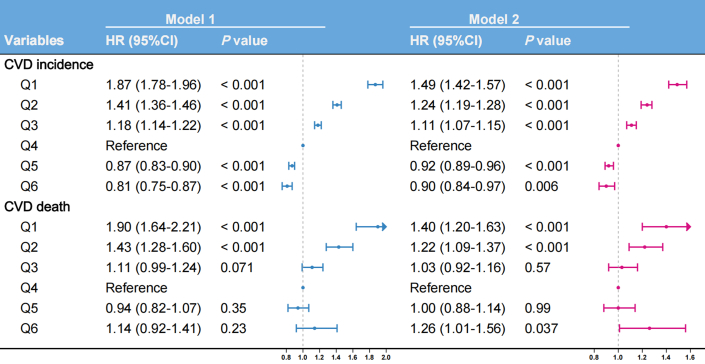
Task: Click the 0.071 P value in Model 1
Action: coord(237,268)
